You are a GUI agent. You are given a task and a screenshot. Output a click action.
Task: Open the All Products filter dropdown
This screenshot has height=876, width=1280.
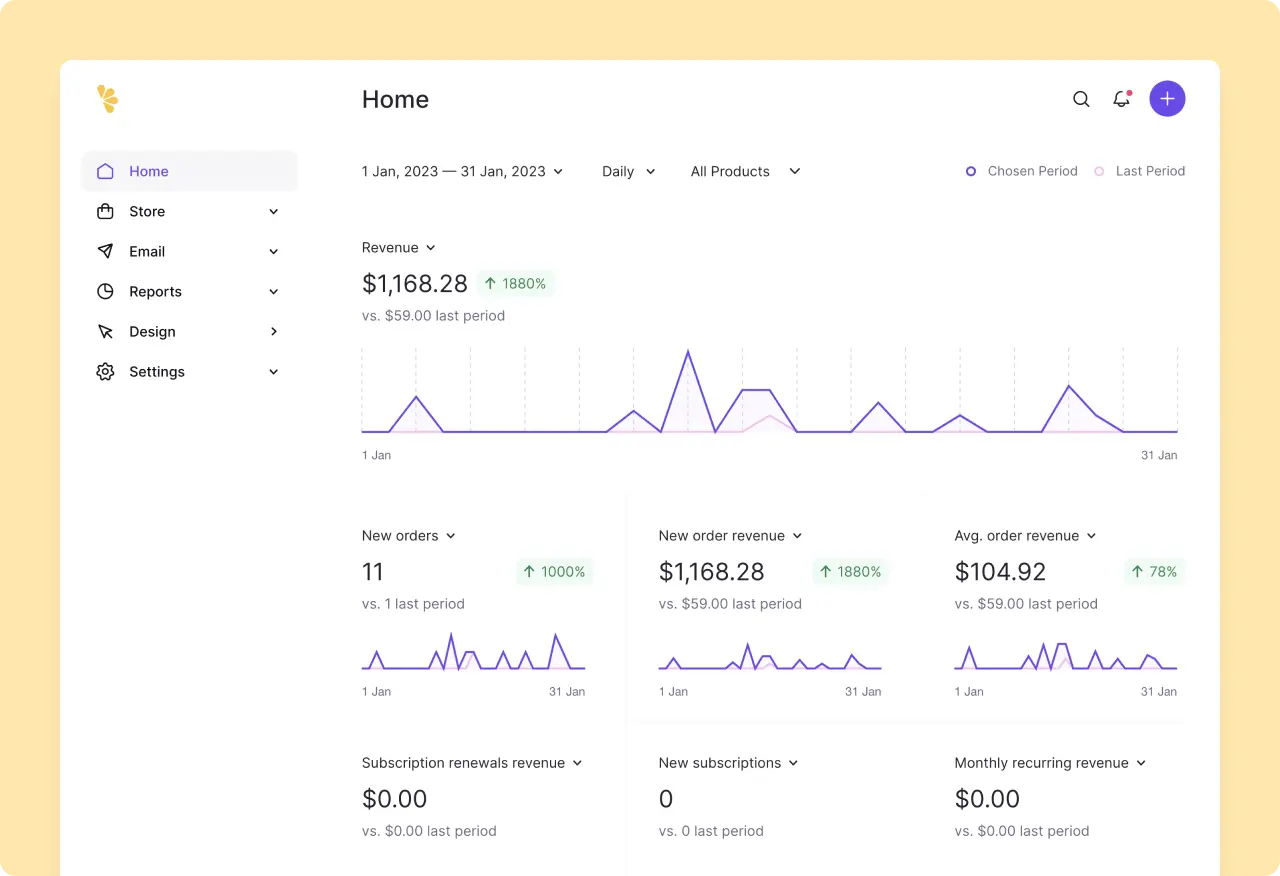tap(743, 171)
